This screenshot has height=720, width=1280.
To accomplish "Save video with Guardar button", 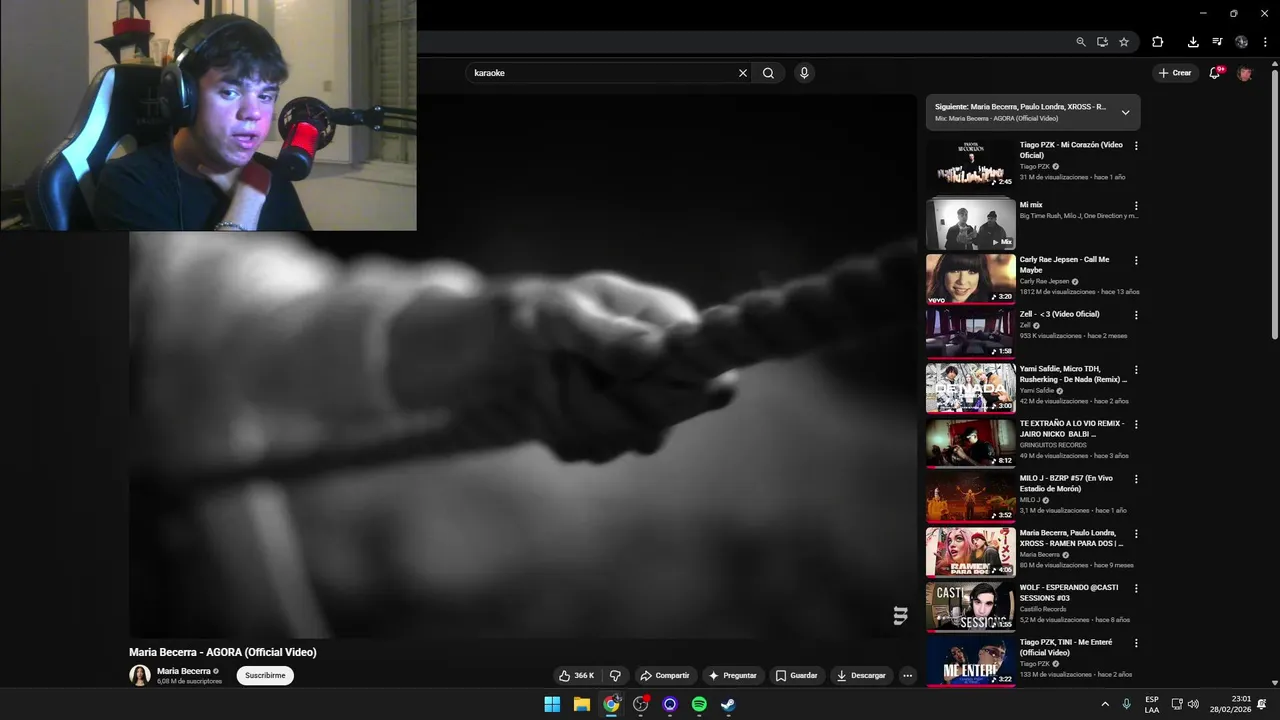I will 797,676.
